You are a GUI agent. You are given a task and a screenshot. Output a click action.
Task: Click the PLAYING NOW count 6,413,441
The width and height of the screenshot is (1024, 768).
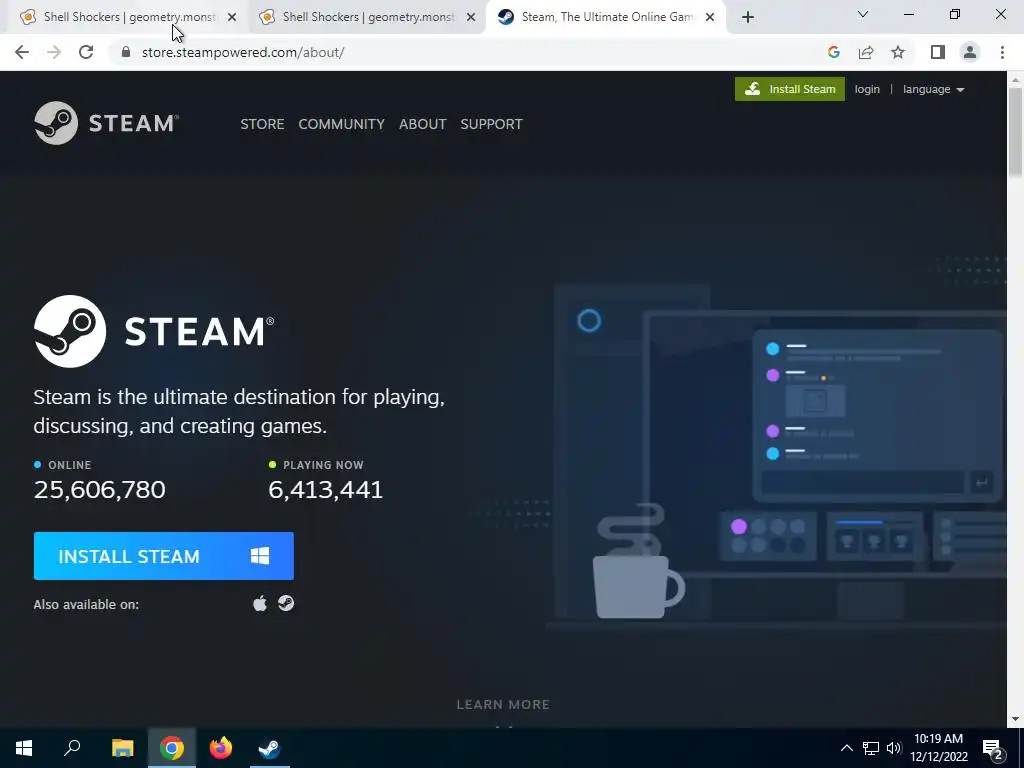pos(325,489)
